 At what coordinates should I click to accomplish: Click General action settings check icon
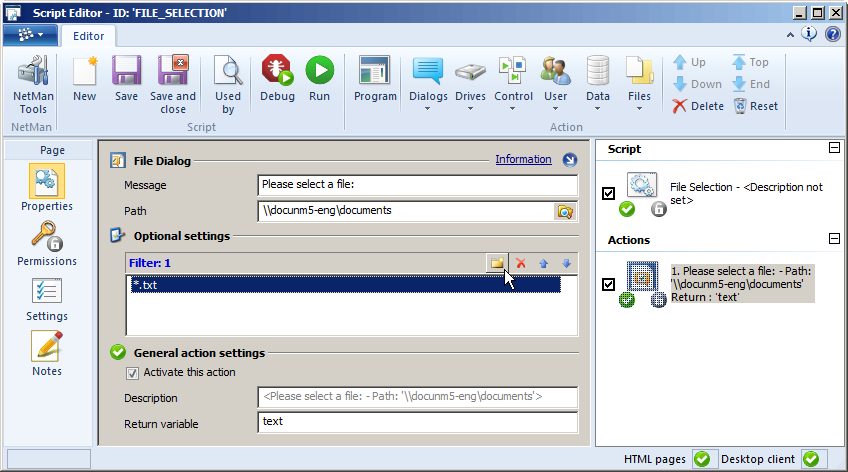pyautogui.click(x=118, y=353)
